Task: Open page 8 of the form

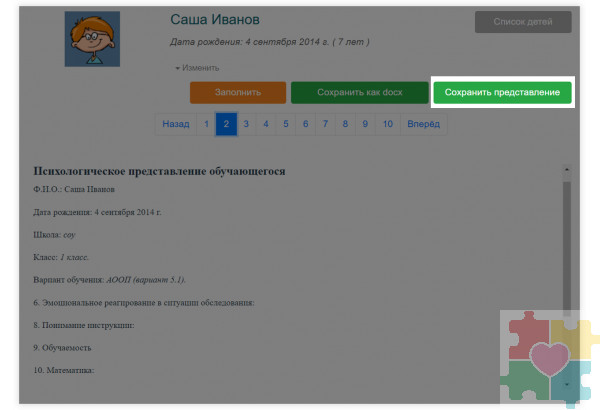Action: pyautogui.click(x=345, y=125)
